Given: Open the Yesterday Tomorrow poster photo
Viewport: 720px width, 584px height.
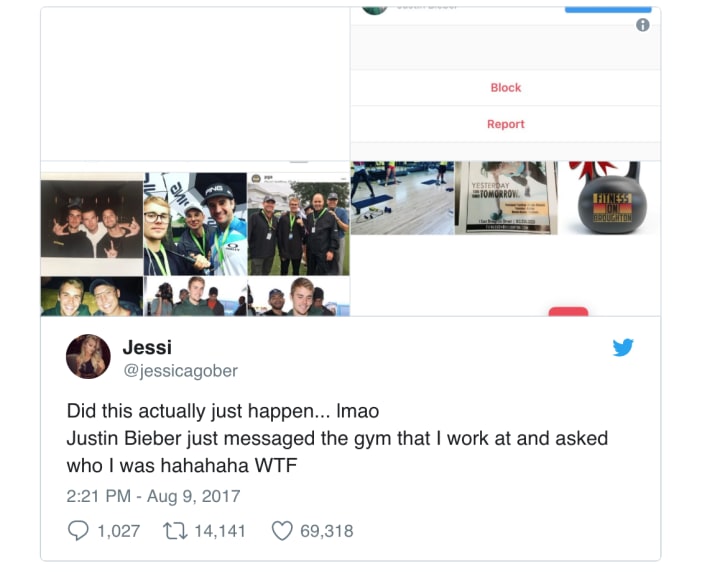Looking at the screenshot, I should (506, 198).
